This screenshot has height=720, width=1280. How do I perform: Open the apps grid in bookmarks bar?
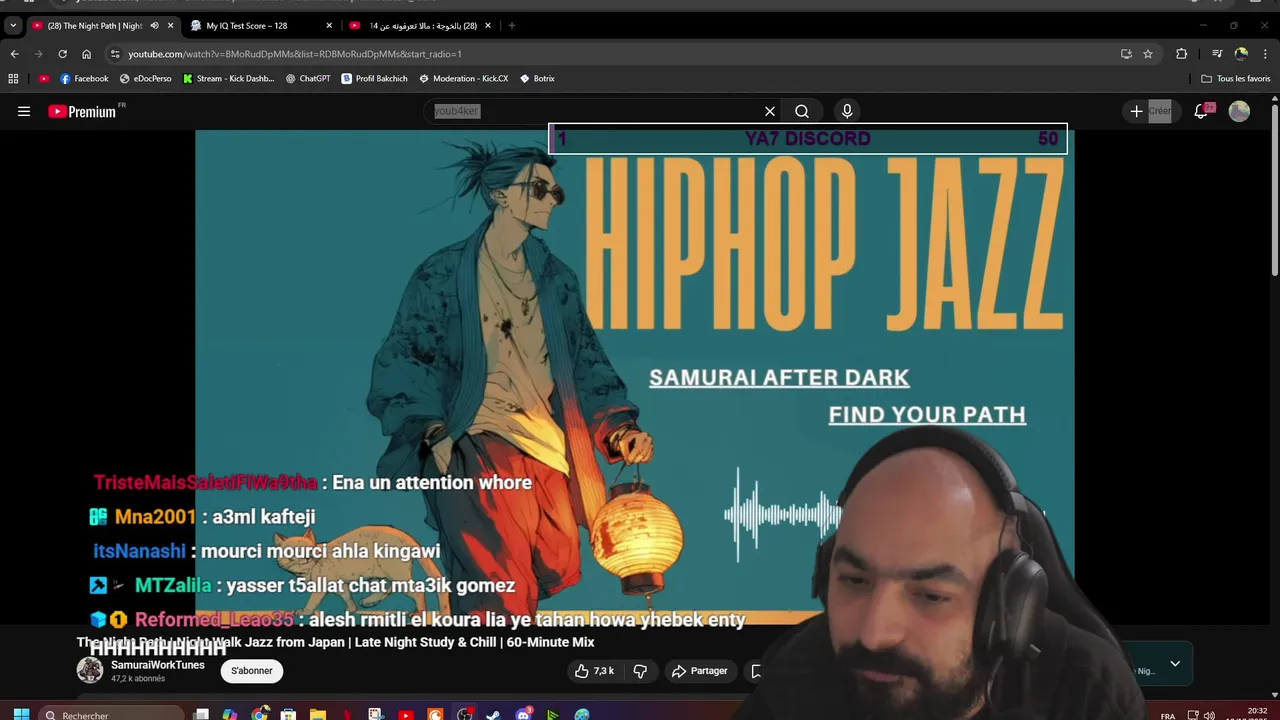[13, 78]
